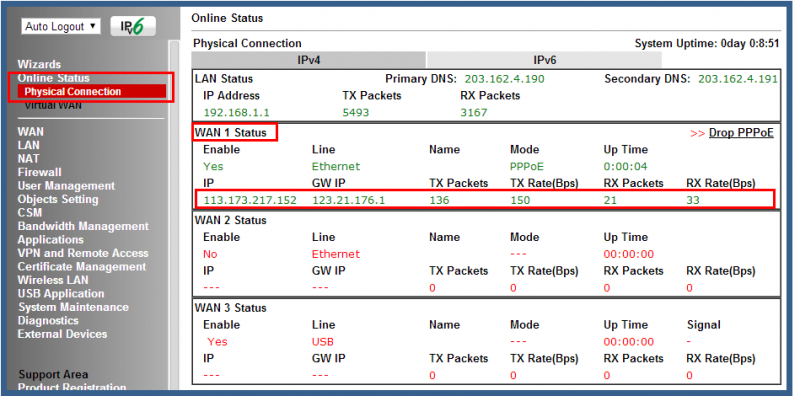
Task: Expand the NAT menu
Action: 29,159
